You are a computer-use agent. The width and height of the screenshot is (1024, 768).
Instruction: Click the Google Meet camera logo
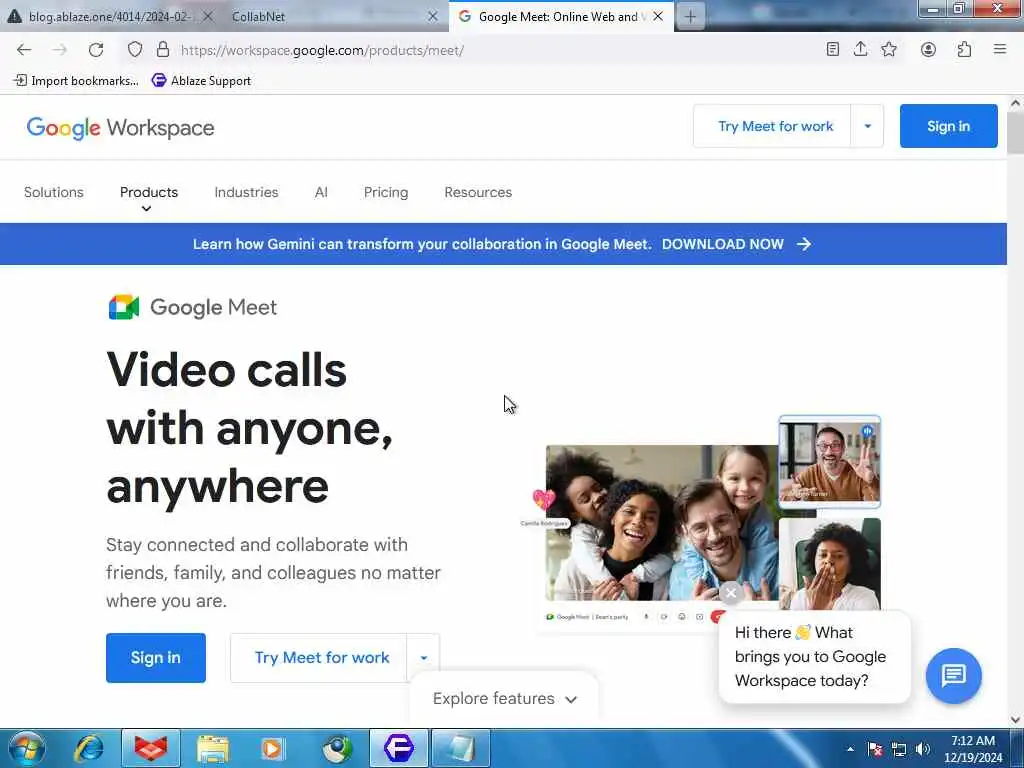pos(123,307)
